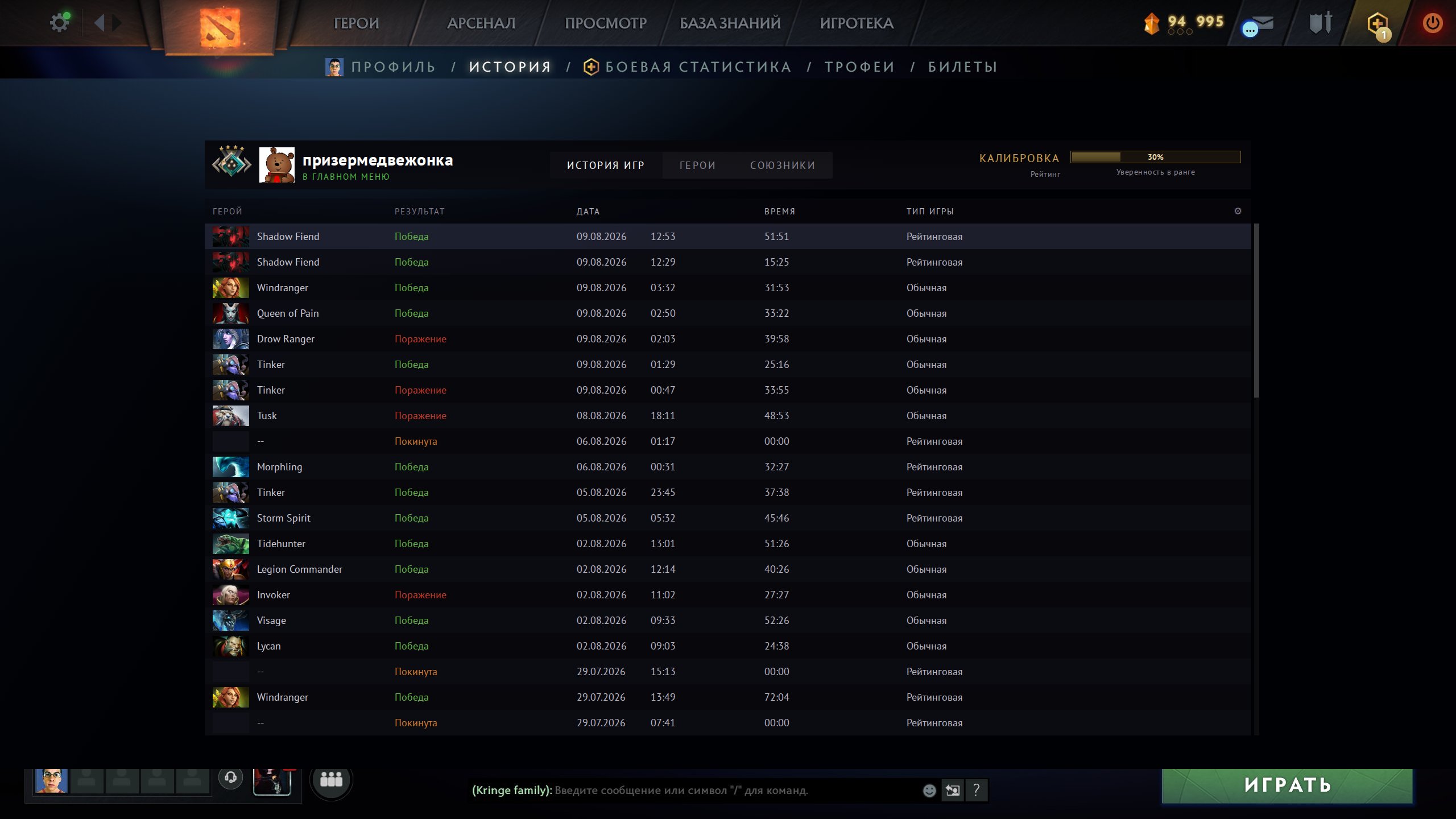This screenshot has height=819, width=1456.
Task: Click the player name призермедвежонка
Action: 378,160
